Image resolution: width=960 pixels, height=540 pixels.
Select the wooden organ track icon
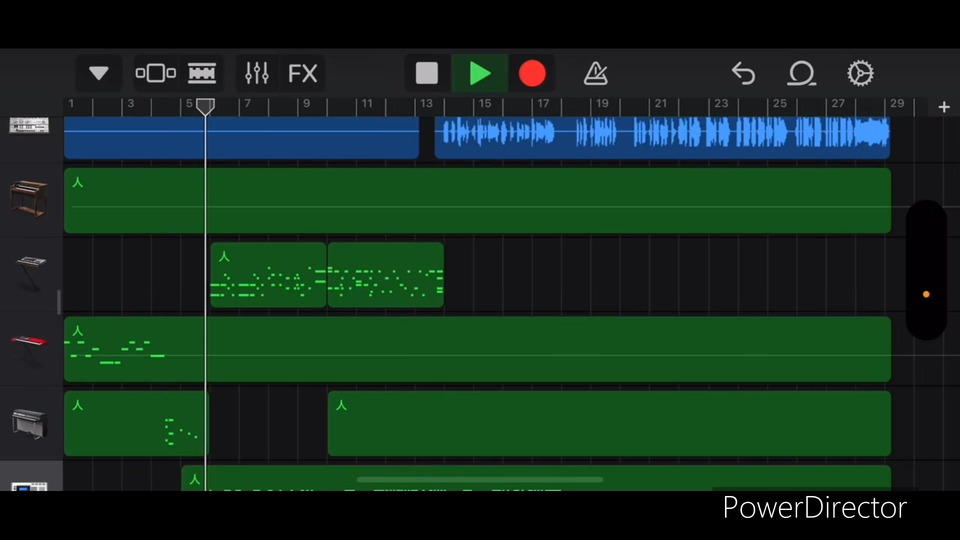point(28,198)
